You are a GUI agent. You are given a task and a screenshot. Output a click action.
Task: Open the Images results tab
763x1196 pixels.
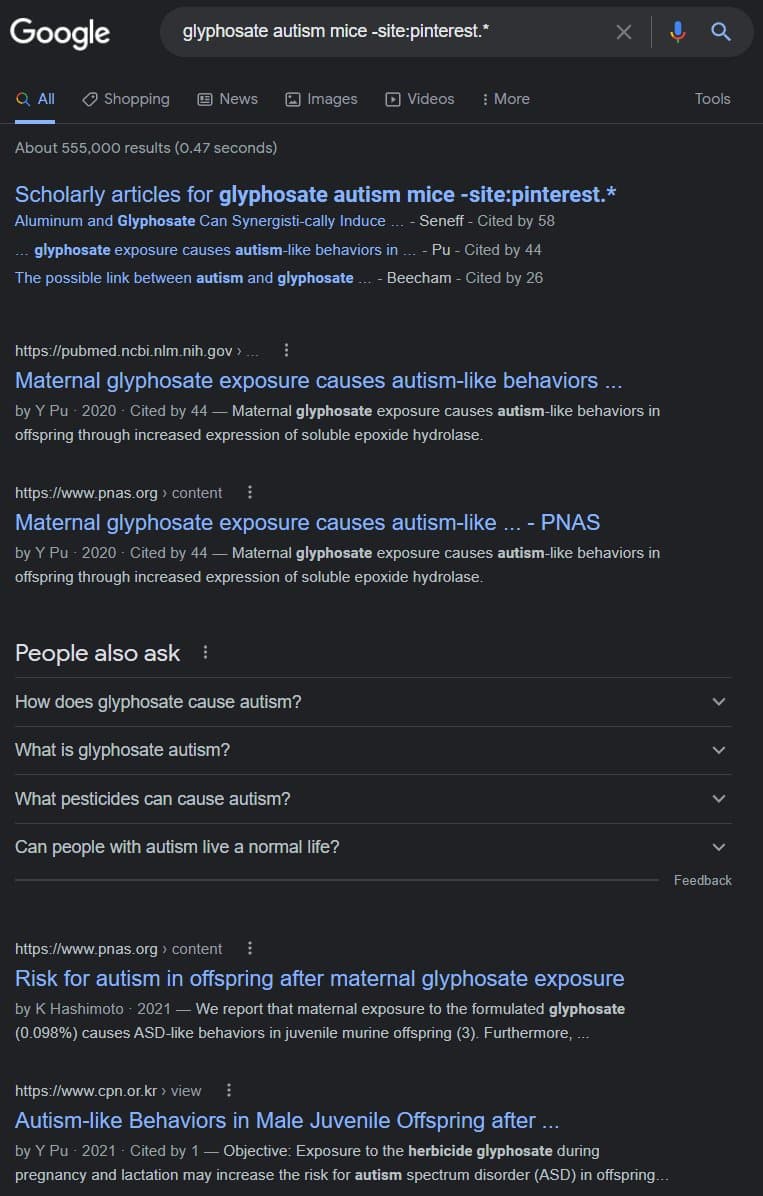click(x=321, y=99)
